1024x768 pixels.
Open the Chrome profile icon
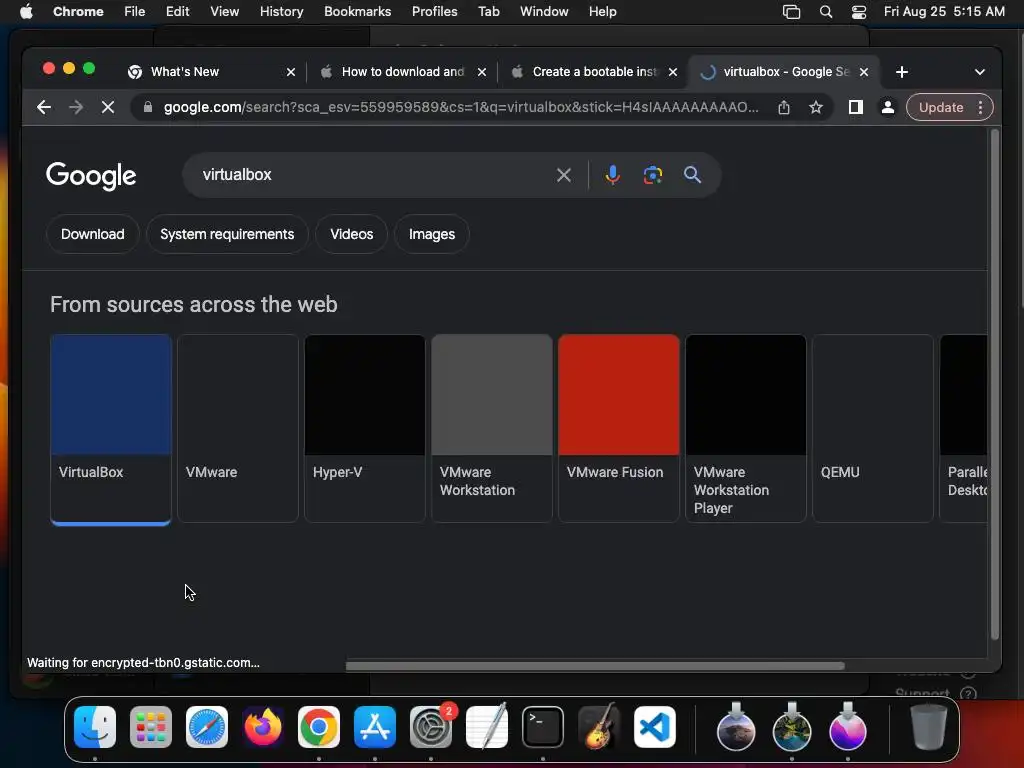[888, 107]
